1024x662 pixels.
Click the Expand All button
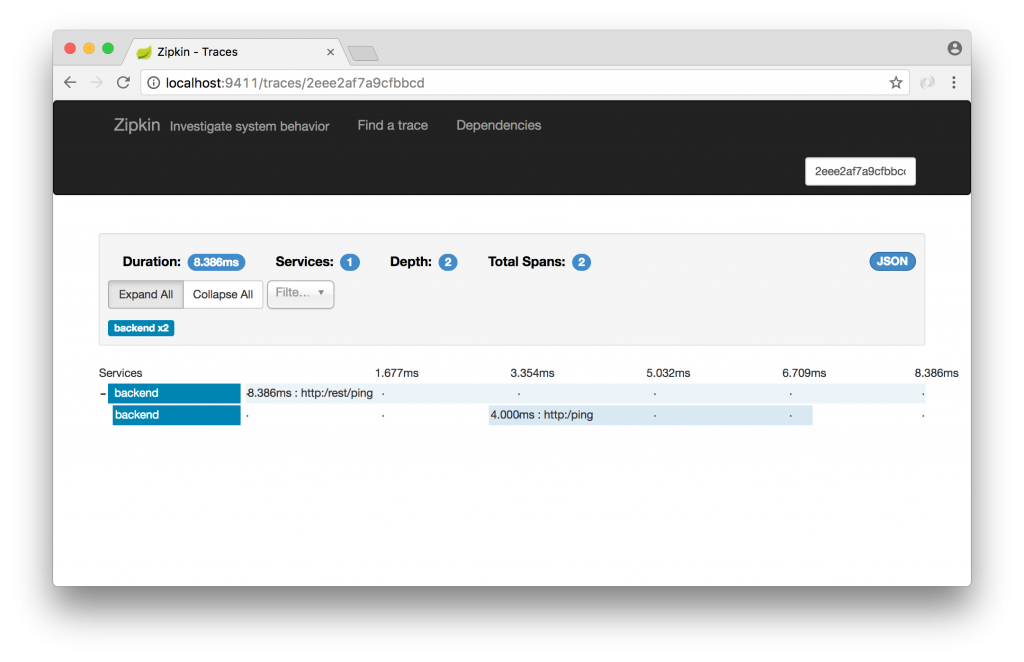point(146,294)
